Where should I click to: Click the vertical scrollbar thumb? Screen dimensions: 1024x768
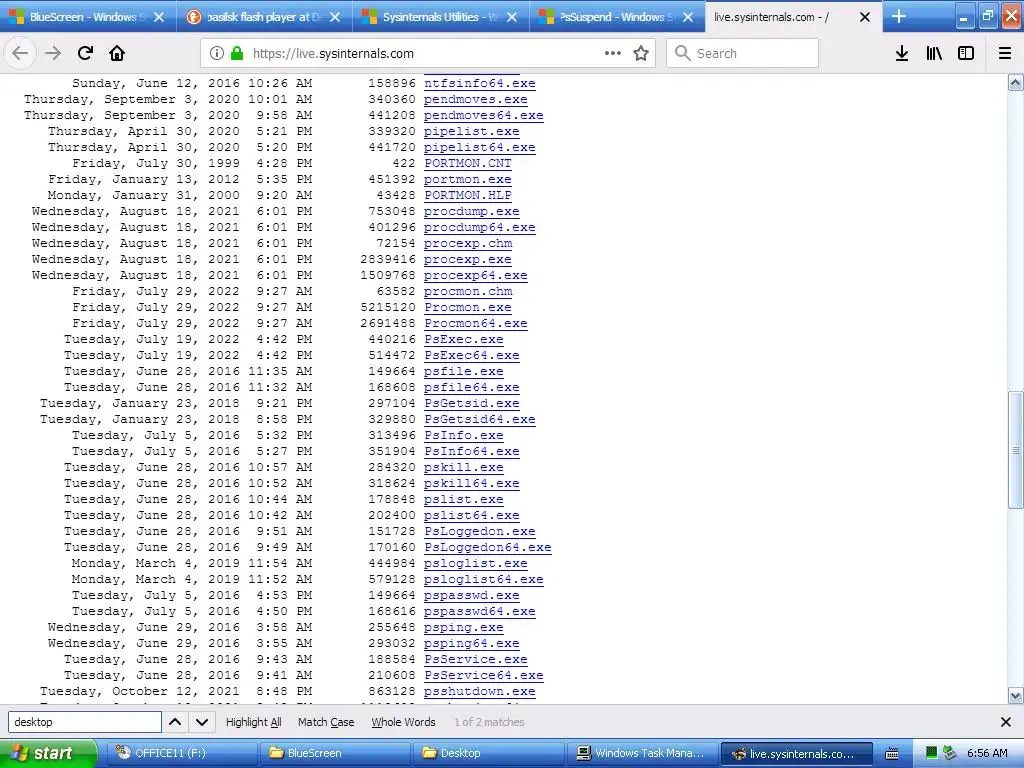pos(1015,449)
